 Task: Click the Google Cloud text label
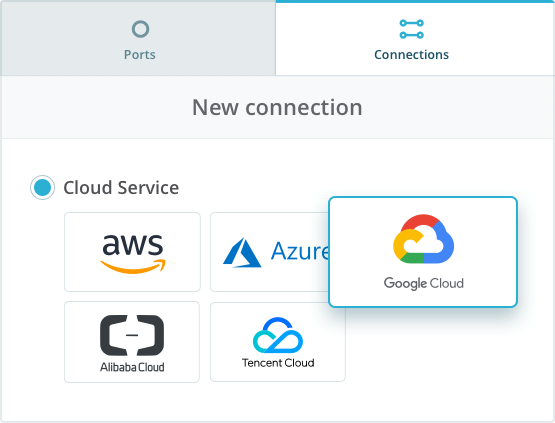tap(424, 284)
